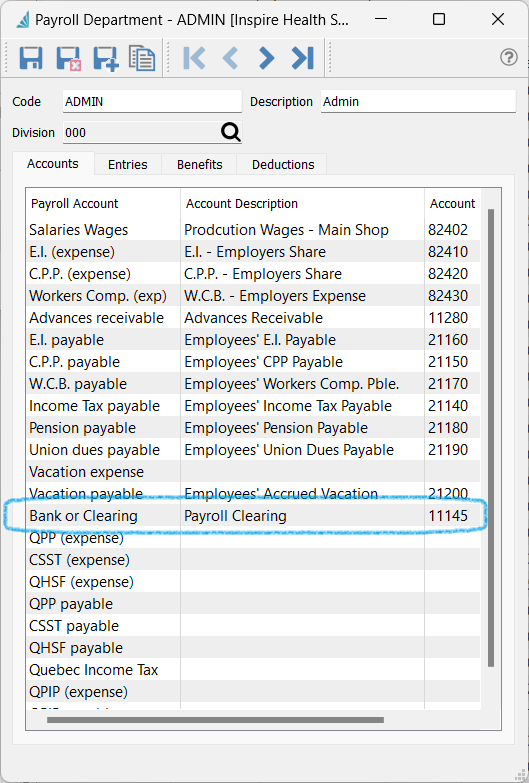Click the Account column header
This screenshot has height=783, width=529.
point(453,204)
